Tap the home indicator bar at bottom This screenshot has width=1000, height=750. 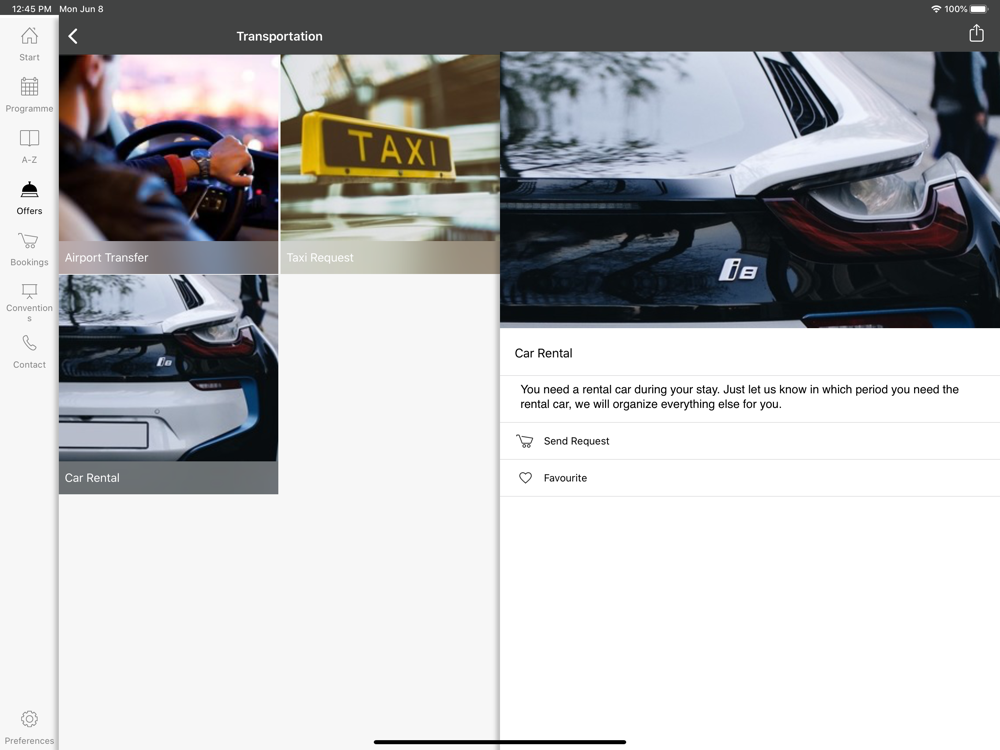pyautogui.click(x=500, y=742)
